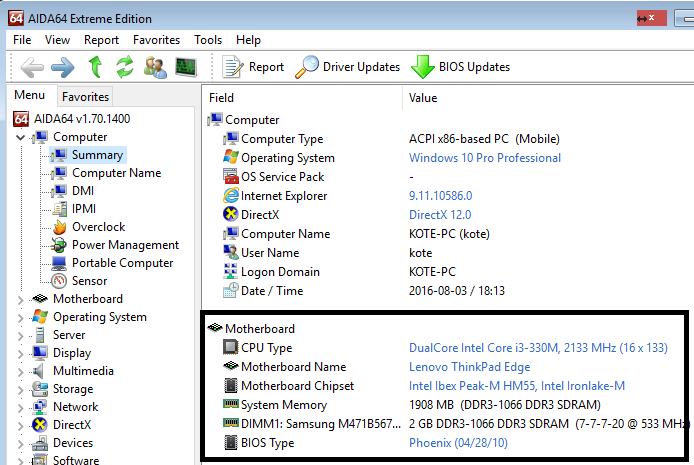The image size is (694, 465).
Task: Select Motherboard chip icon in tree
Action: (x=40, y=299)
